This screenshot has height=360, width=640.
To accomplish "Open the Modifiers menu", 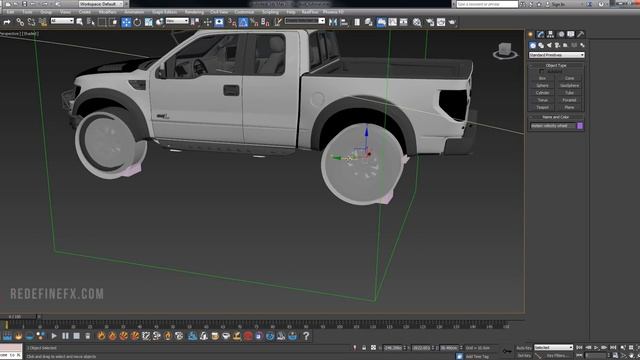I will coord(107,12).
